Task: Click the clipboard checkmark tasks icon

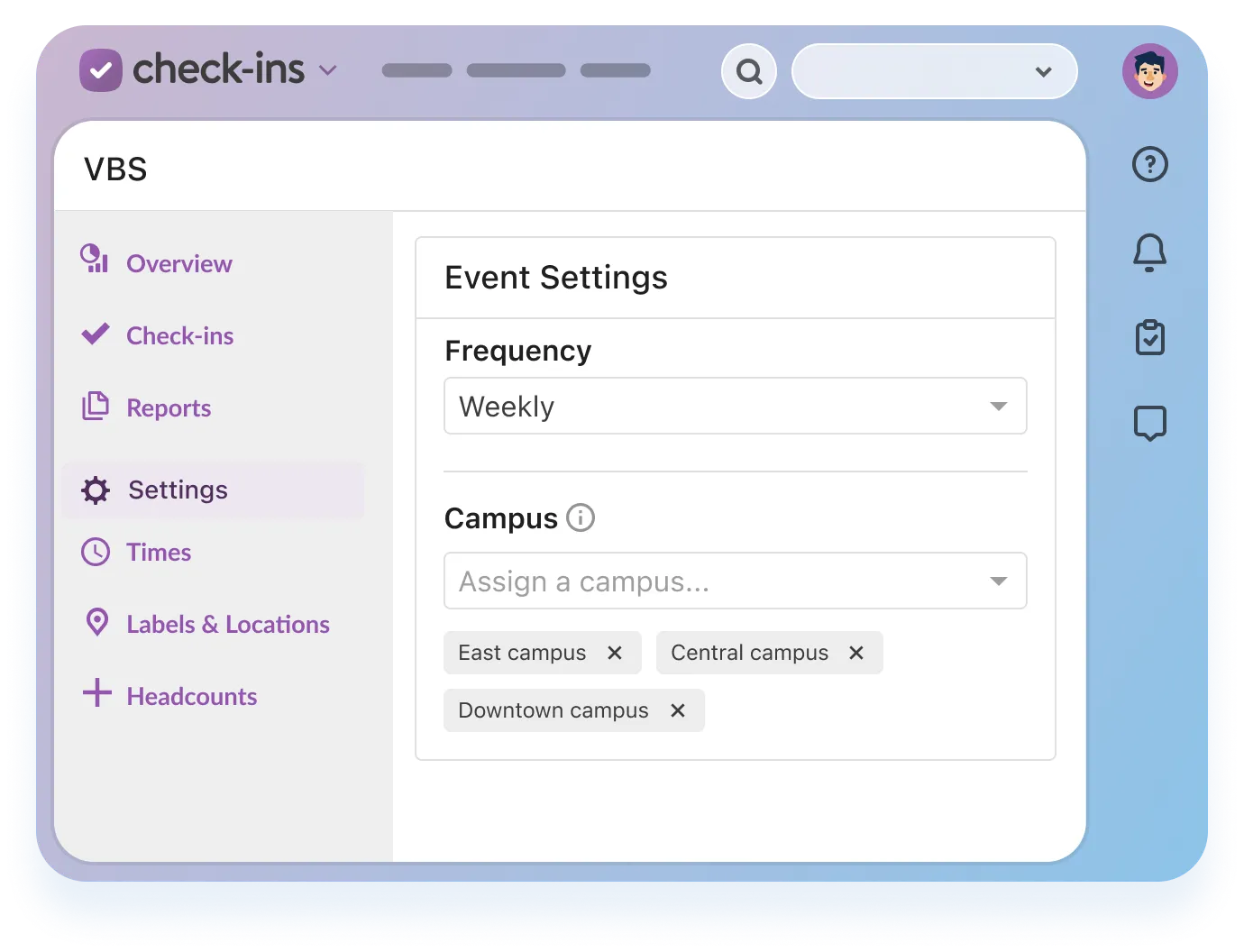Action: click(x=1149, y=337)
